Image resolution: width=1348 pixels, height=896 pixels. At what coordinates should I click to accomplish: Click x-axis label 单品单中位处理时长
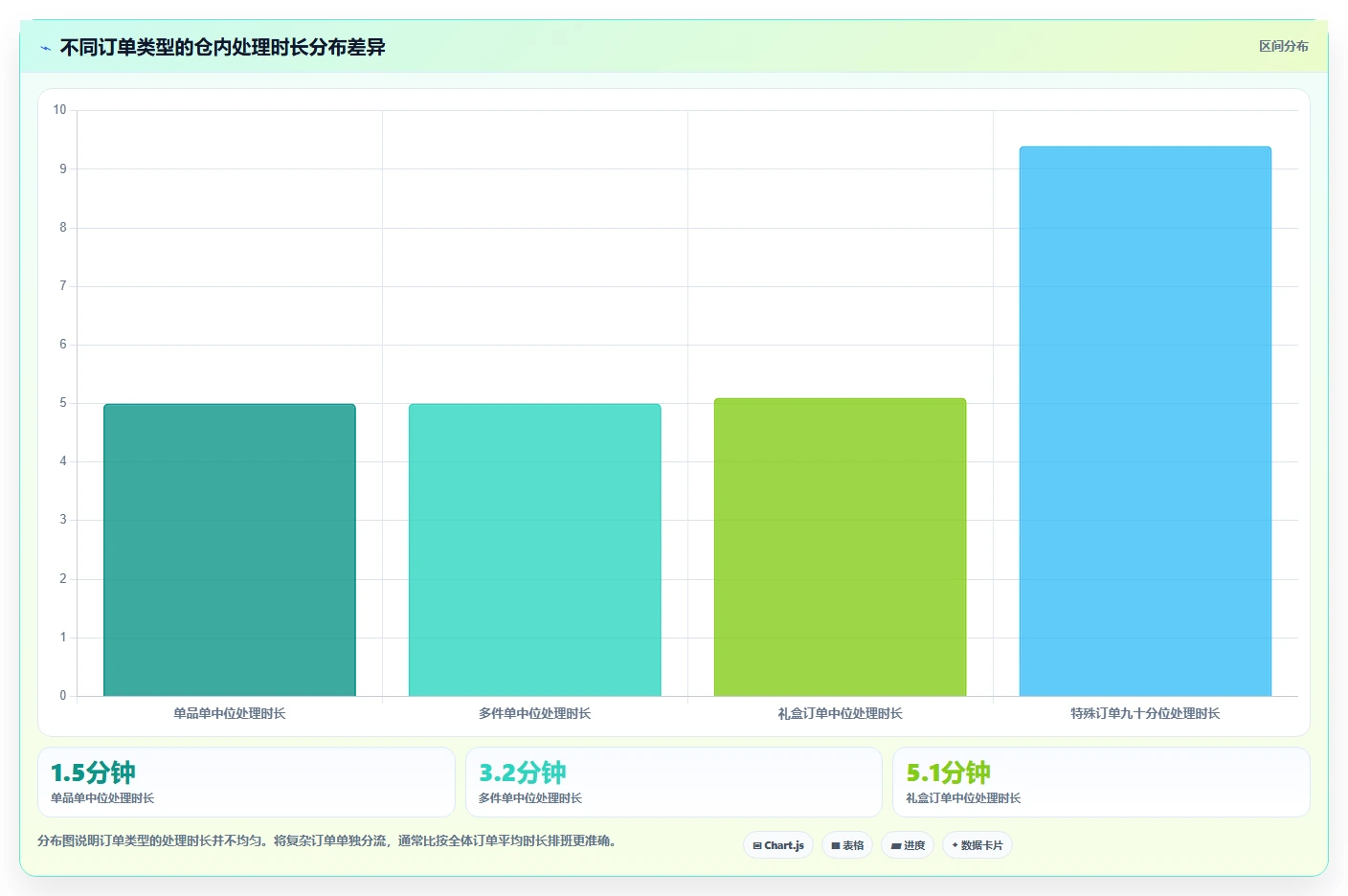point(230,713)
